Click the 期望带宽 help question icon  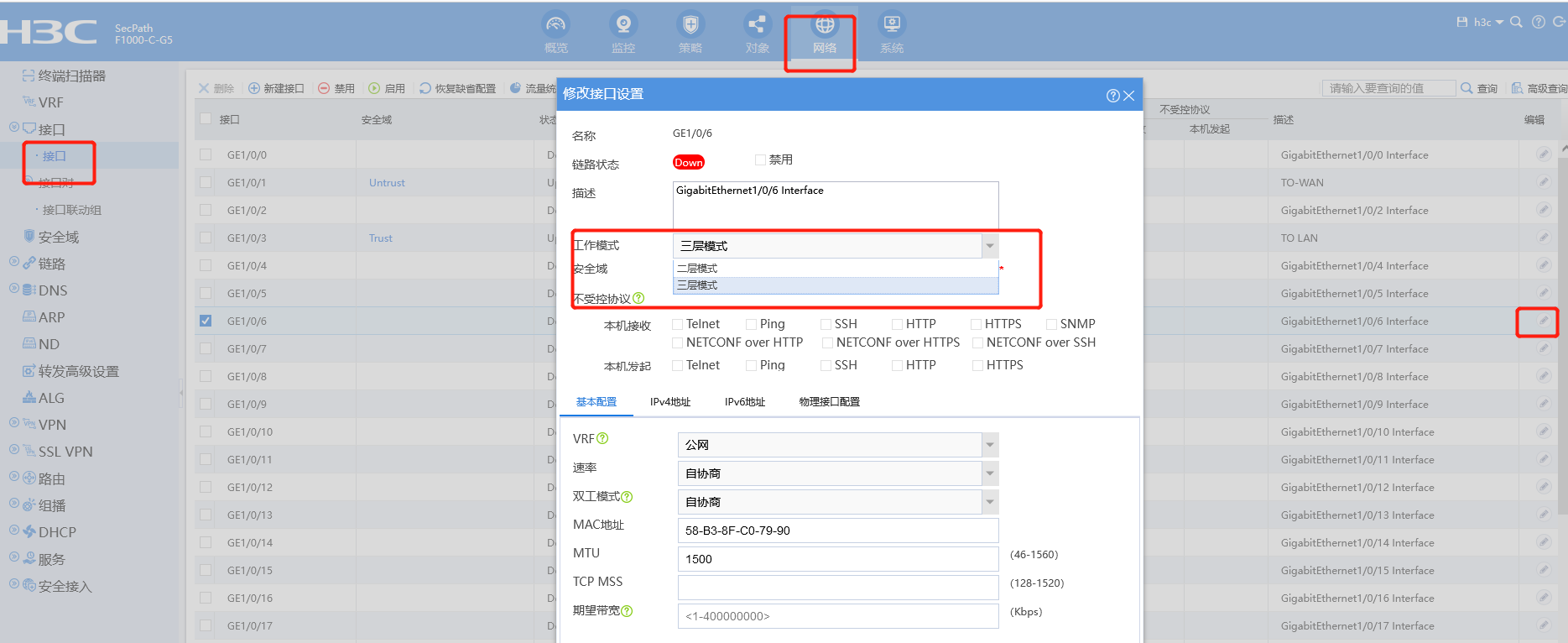pos(627,611)
